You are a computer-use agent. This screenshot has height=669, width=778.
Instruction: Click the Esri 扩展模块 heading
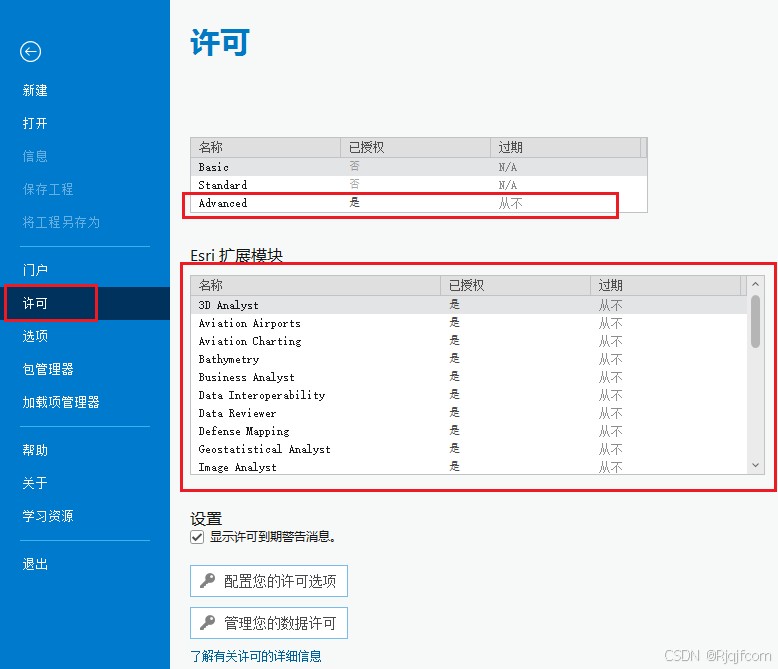(x=237, y=256)
